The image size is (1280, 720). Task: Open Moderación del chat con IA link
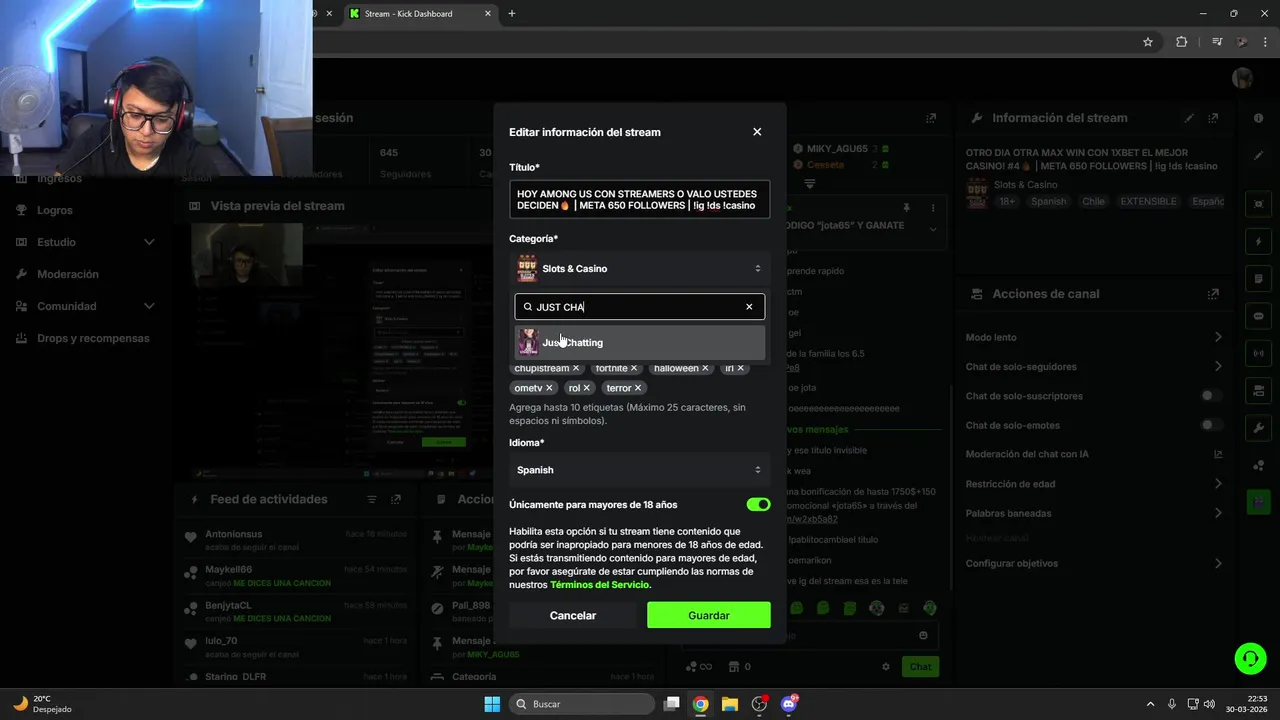(x=1218, y=454)
